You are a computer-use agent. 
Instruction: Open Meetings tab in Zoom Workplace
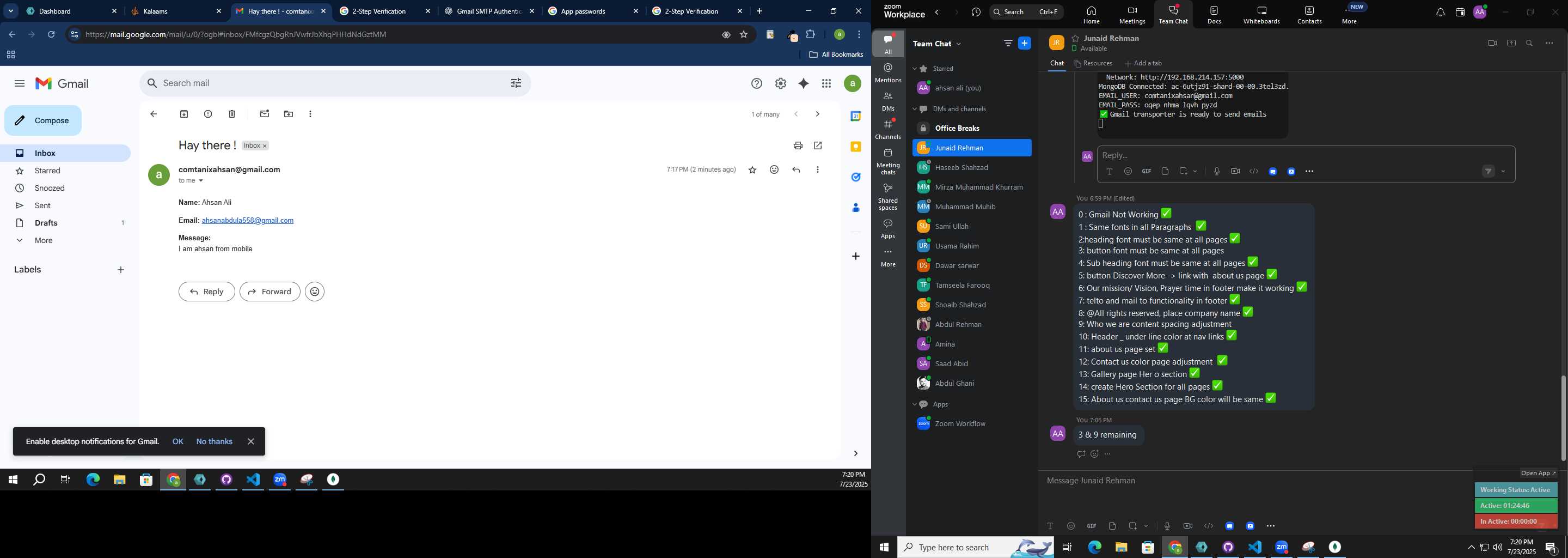(x=1132, y=15)
